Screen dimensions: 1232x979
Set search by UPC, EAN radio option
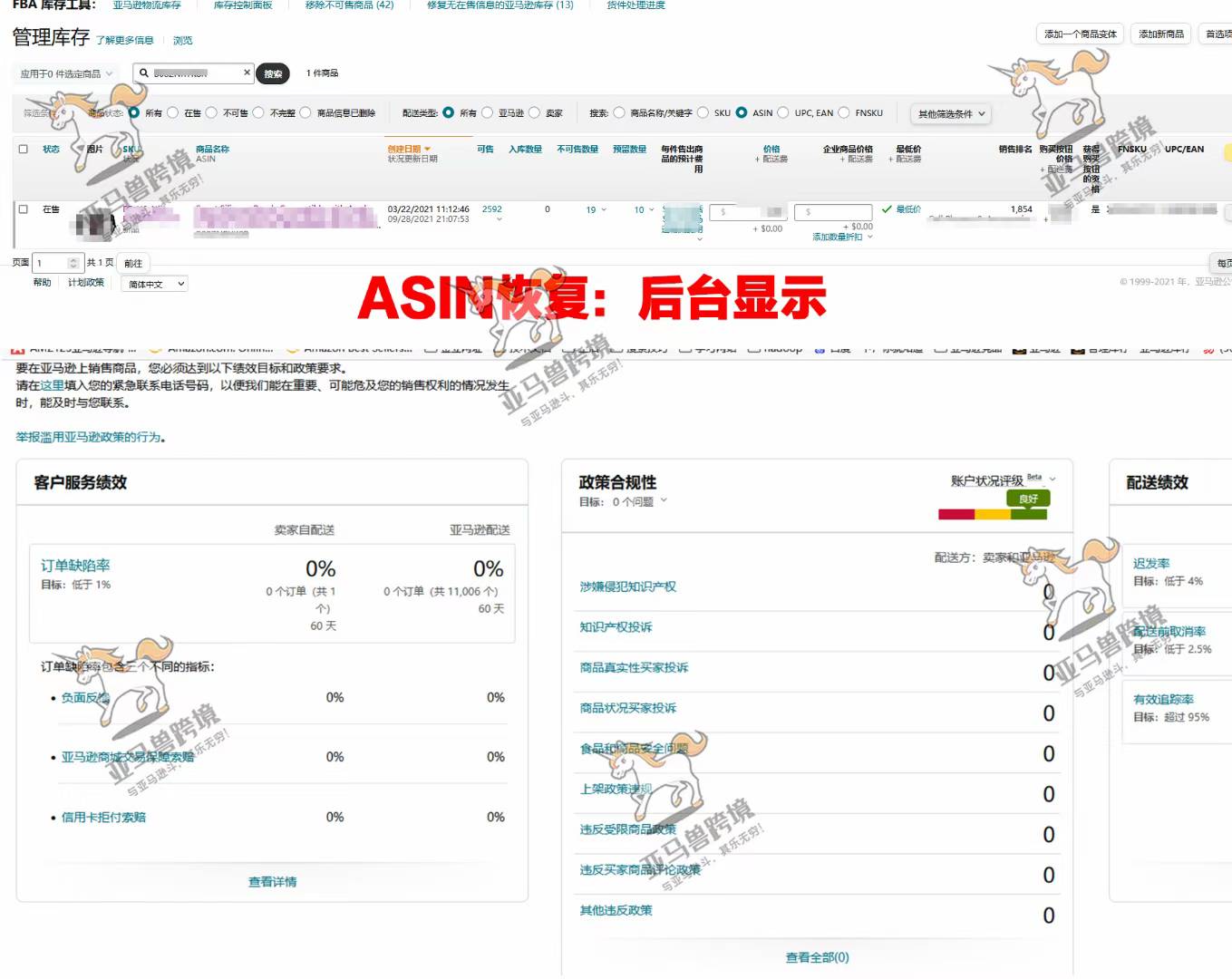tap(783, 113)
